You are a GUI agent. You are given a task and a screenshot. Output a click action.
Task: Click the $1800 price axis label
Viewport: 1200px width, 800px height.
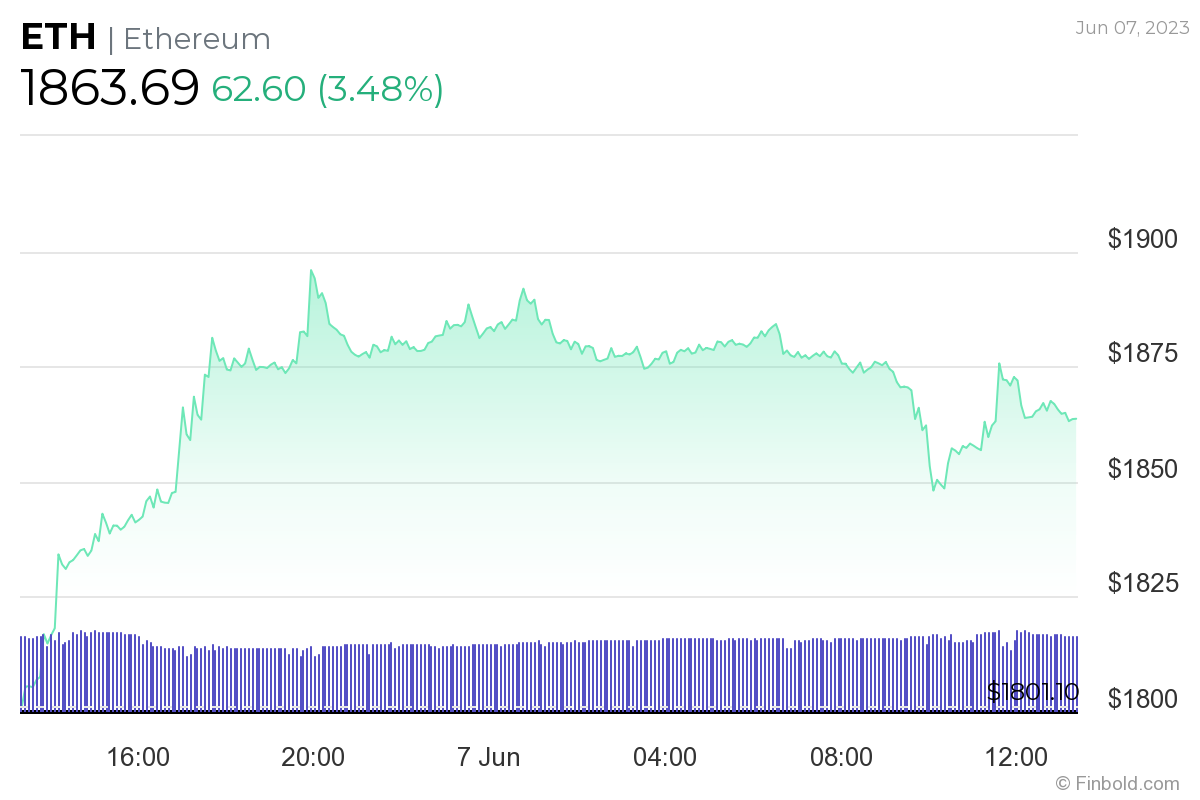click(x=1143, y=698)
